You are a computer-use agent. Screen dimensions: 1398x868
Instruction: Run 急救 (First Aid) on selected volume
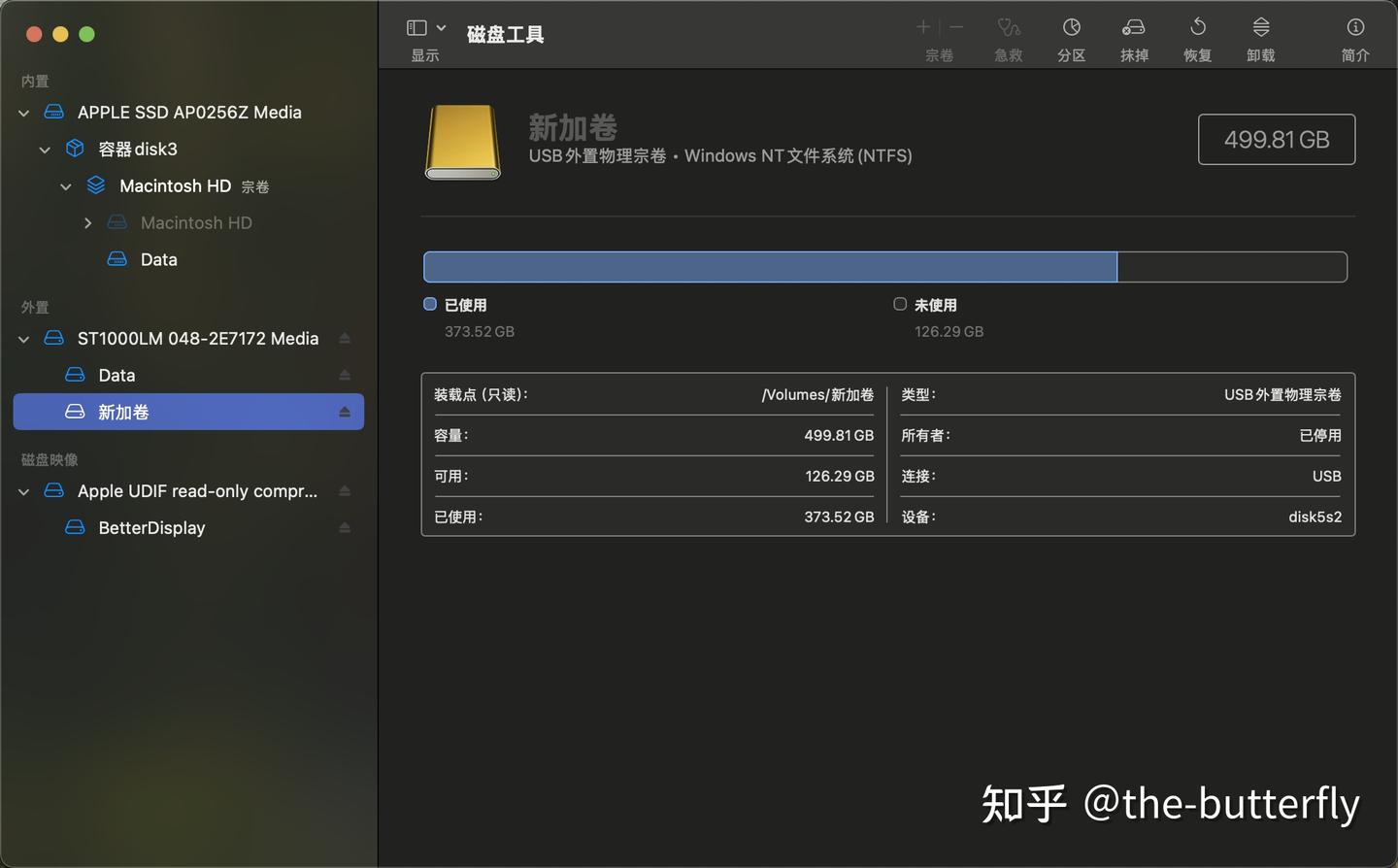tap(1008, 37)
